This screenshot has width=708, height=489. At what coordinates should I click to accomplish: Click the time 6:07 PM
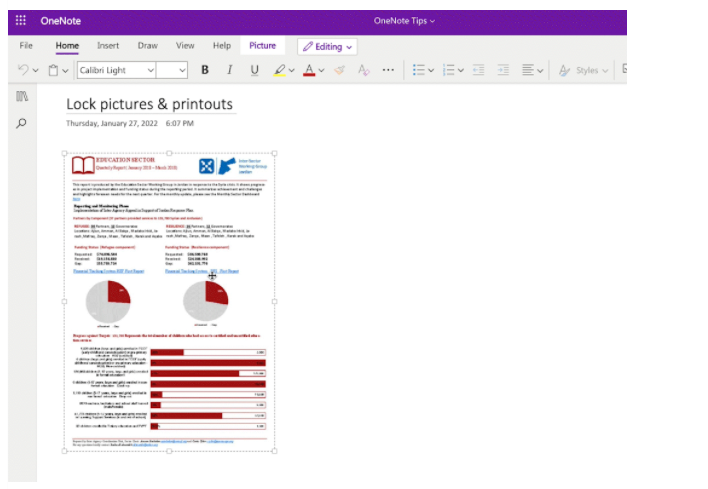[x=180, y=123]
